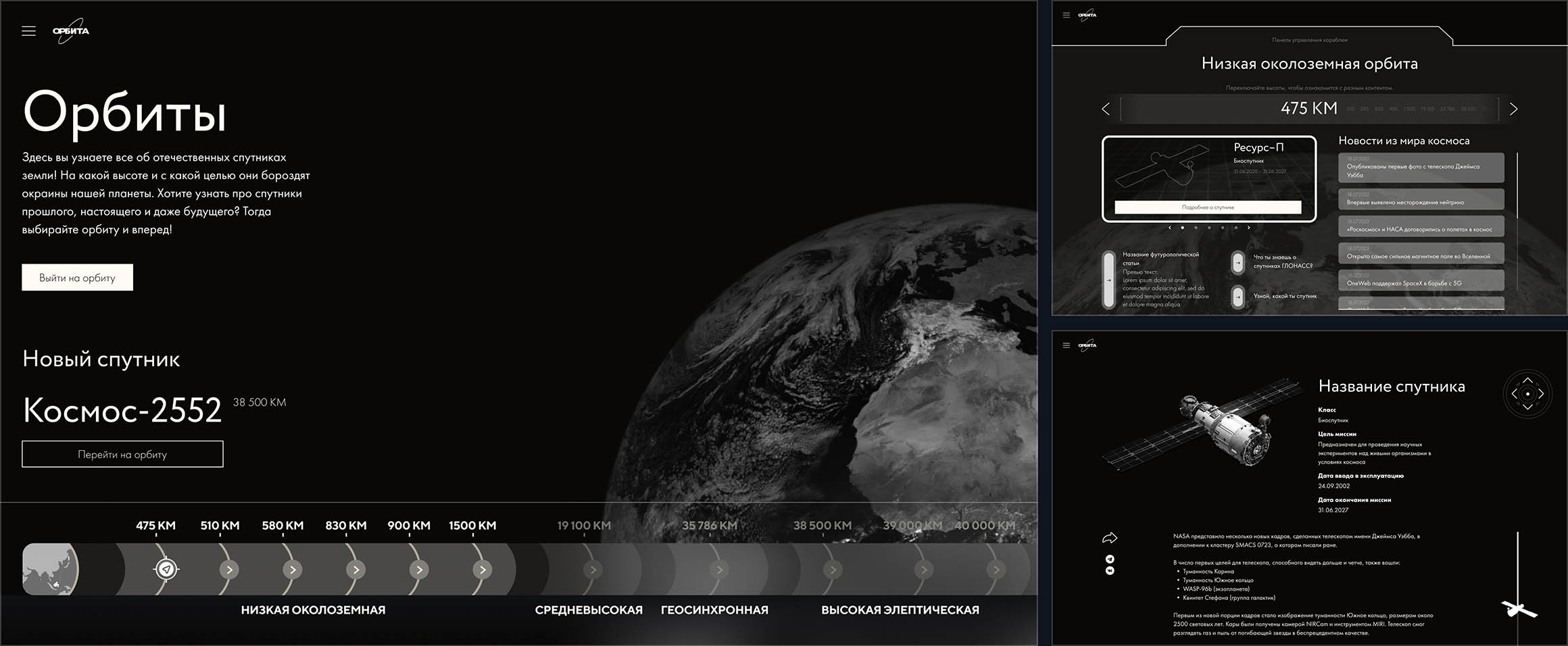Click satellite marker on the vertical scroll line

pos(1519,610)
